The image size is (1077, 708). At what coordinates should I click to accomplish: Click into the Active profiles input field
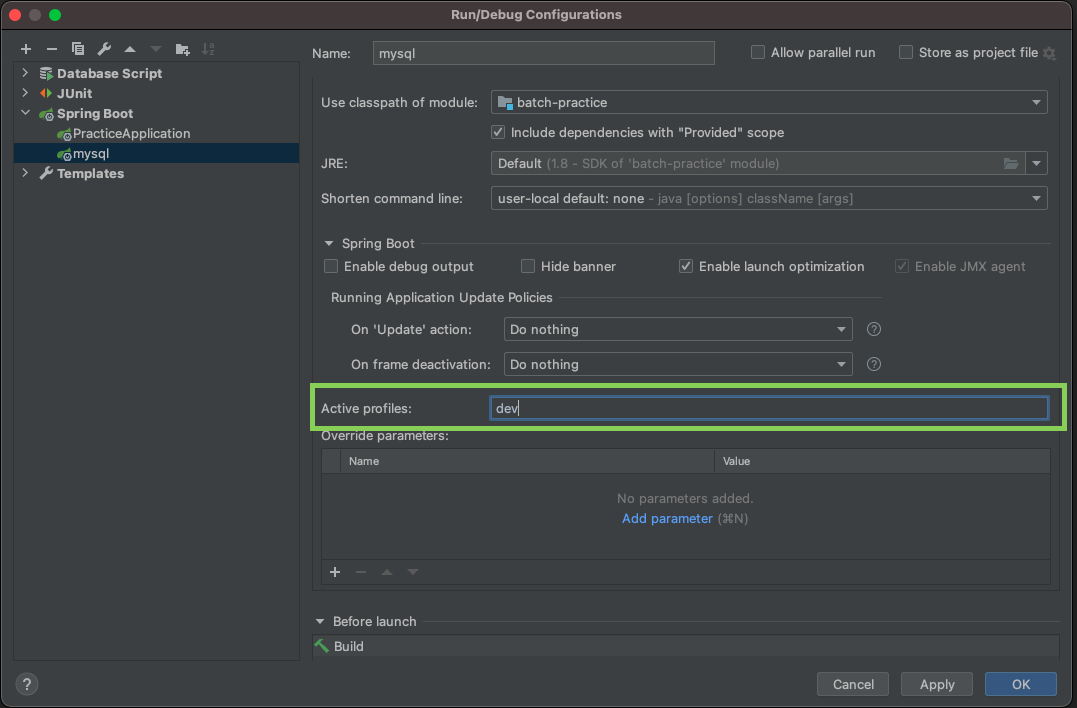click(x=768, y=408)
